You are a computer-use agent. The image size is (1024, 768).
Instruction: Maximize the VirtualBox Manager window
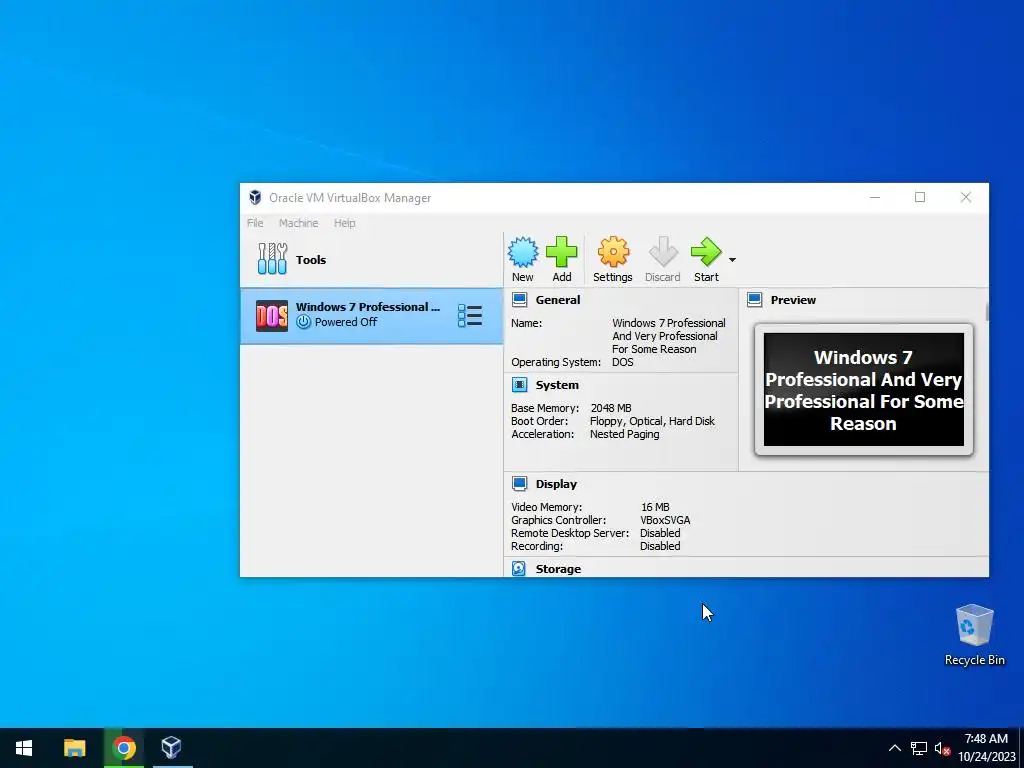click(x=920, y=197)
